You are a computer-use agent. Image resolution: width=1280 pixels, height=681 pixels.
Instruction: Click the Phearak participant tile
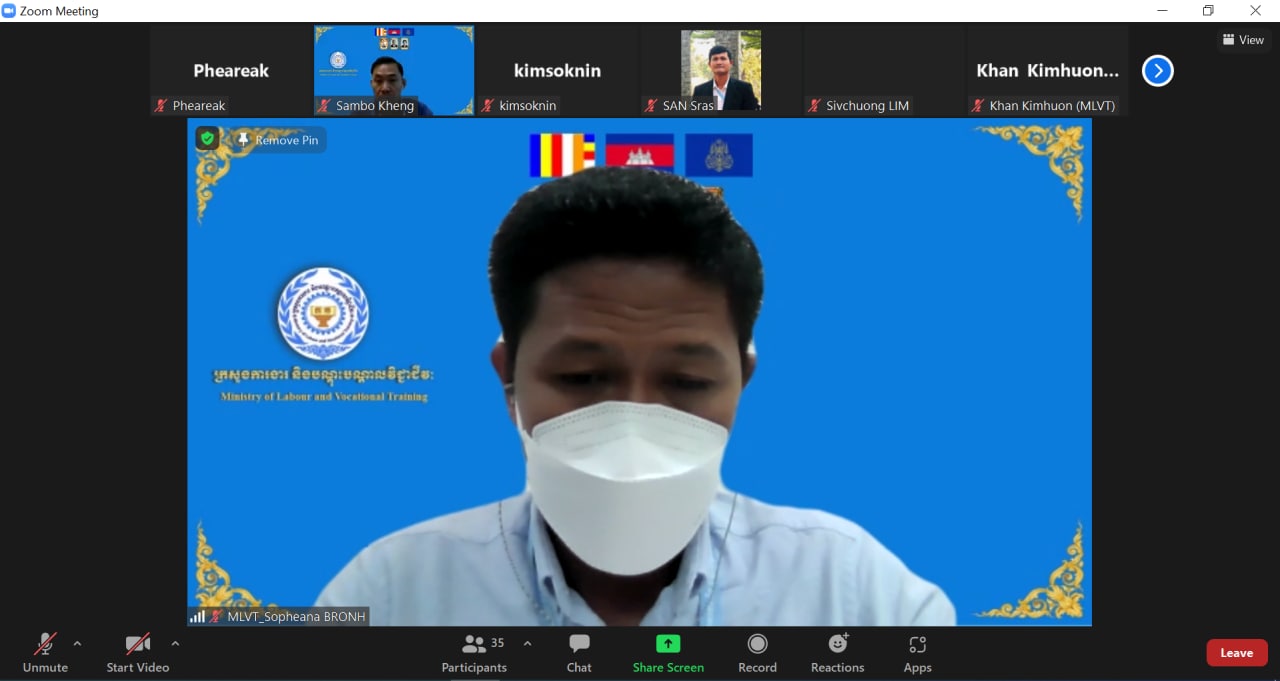231,71
